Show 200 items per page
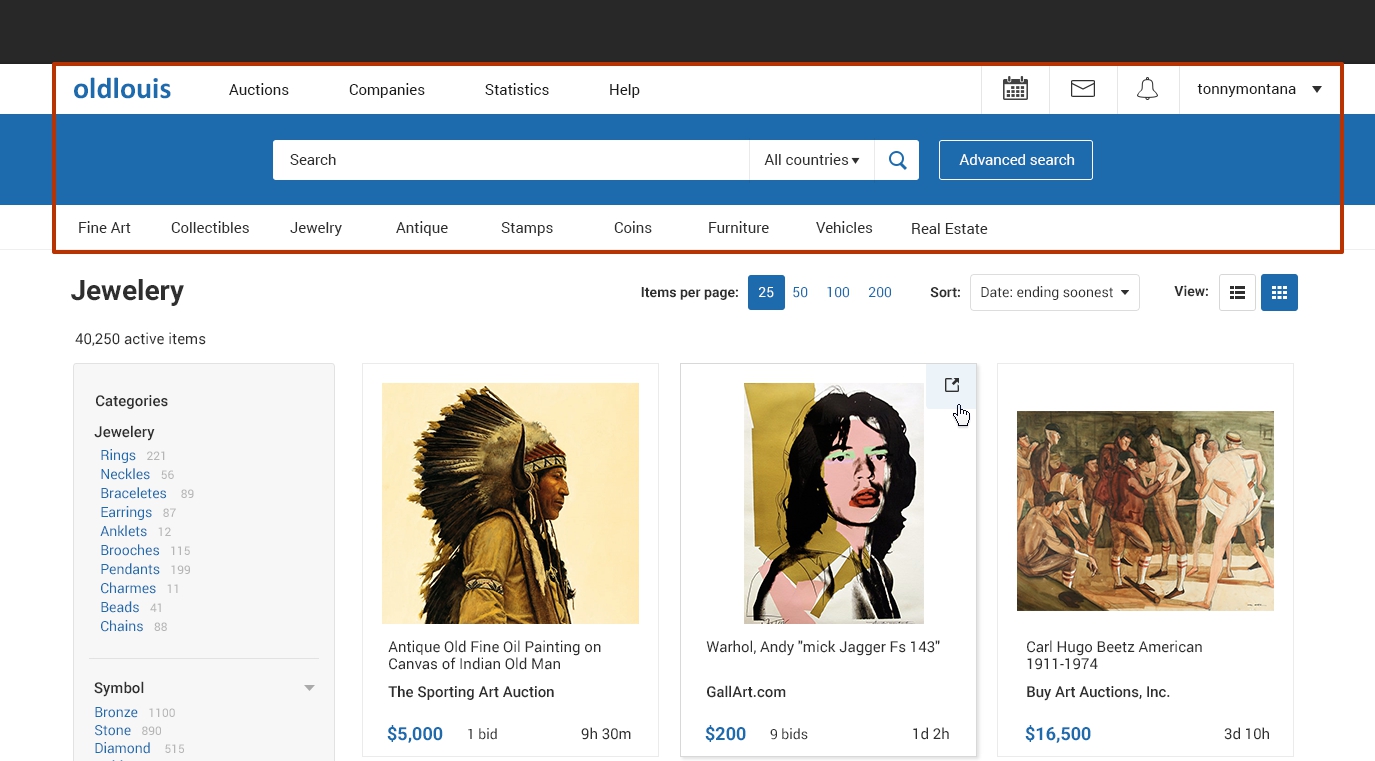Viewport: 1375px width, 761px height. (880, 292)
